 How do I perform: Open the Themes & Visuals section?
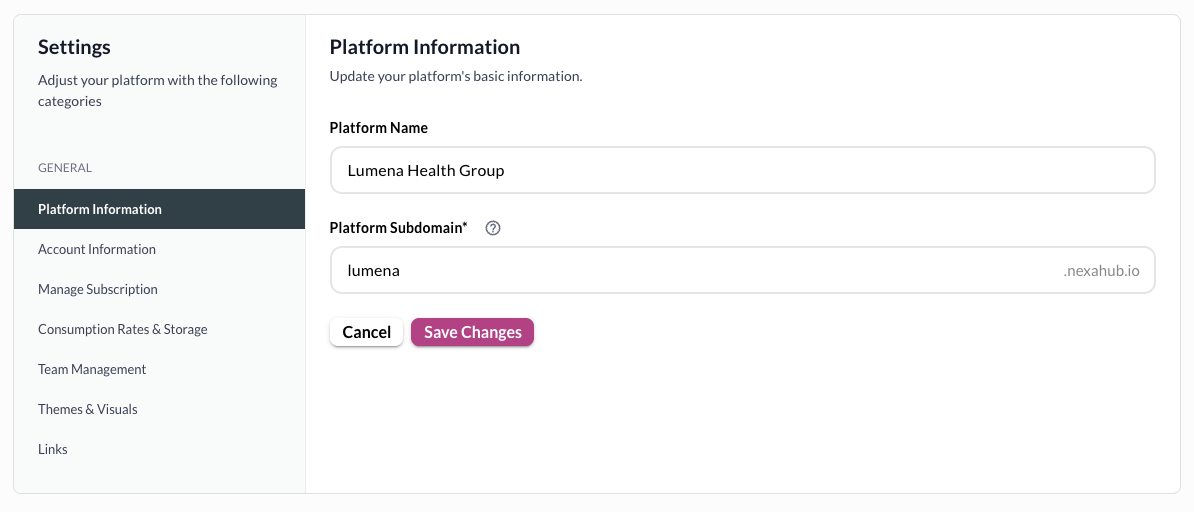88,409
